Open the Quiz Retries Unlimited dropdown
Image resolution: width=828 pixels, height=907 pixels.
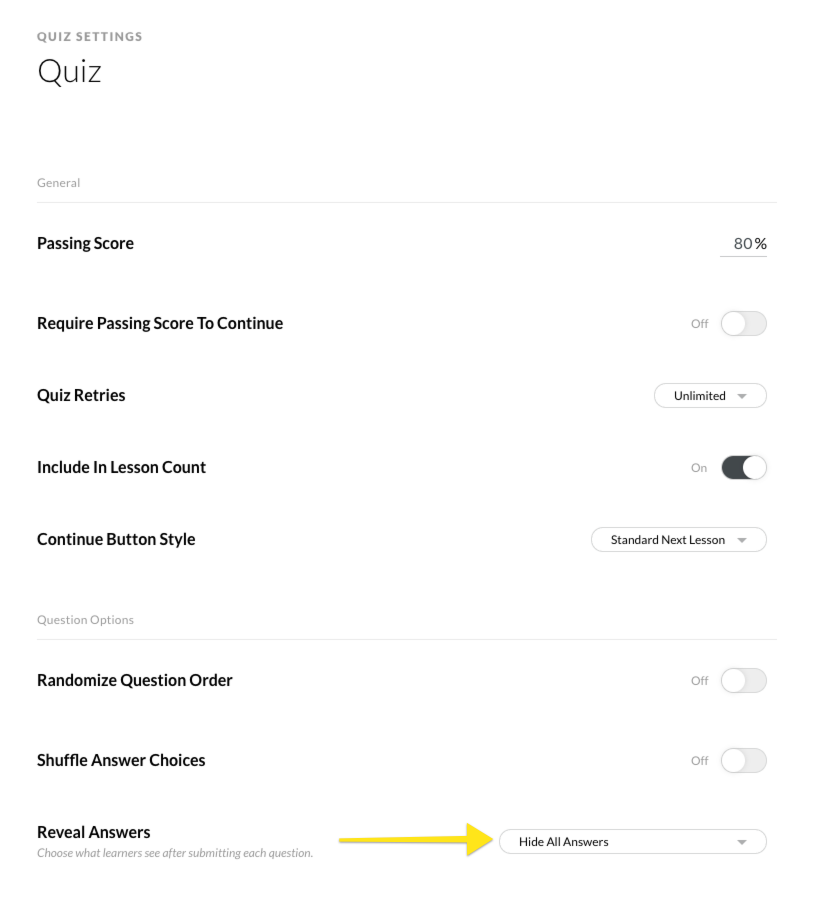tap(709, 396)
